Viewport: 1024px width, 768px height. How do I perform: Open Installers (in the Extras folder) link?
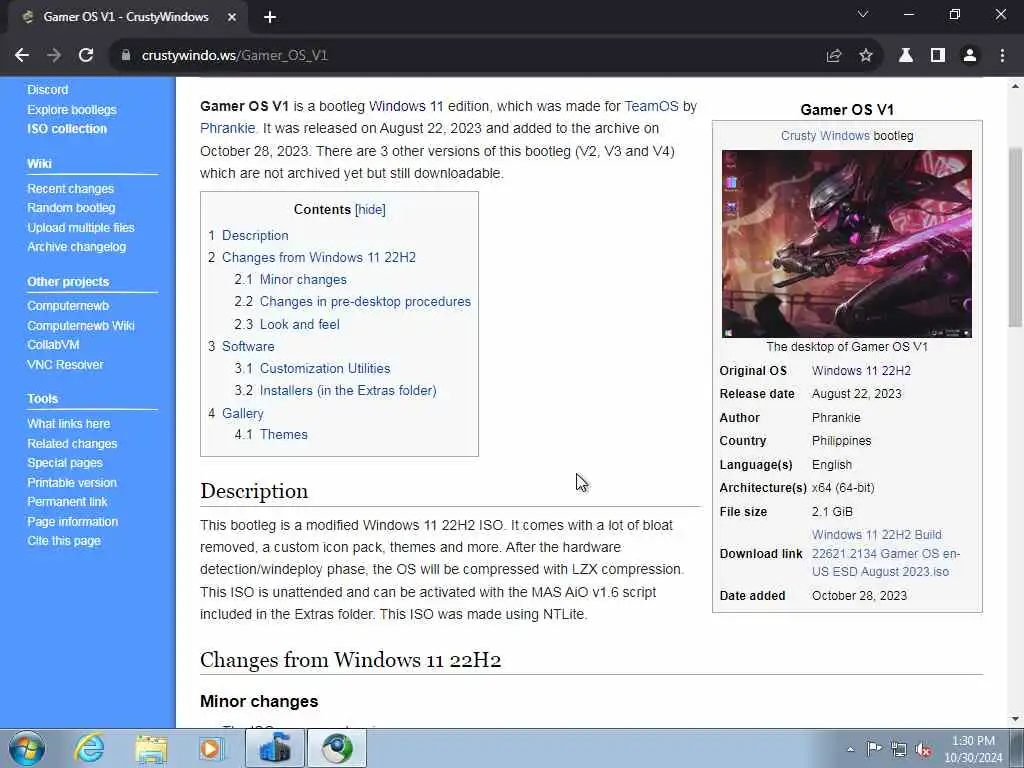pyautogui.click(x=348, y=391)
